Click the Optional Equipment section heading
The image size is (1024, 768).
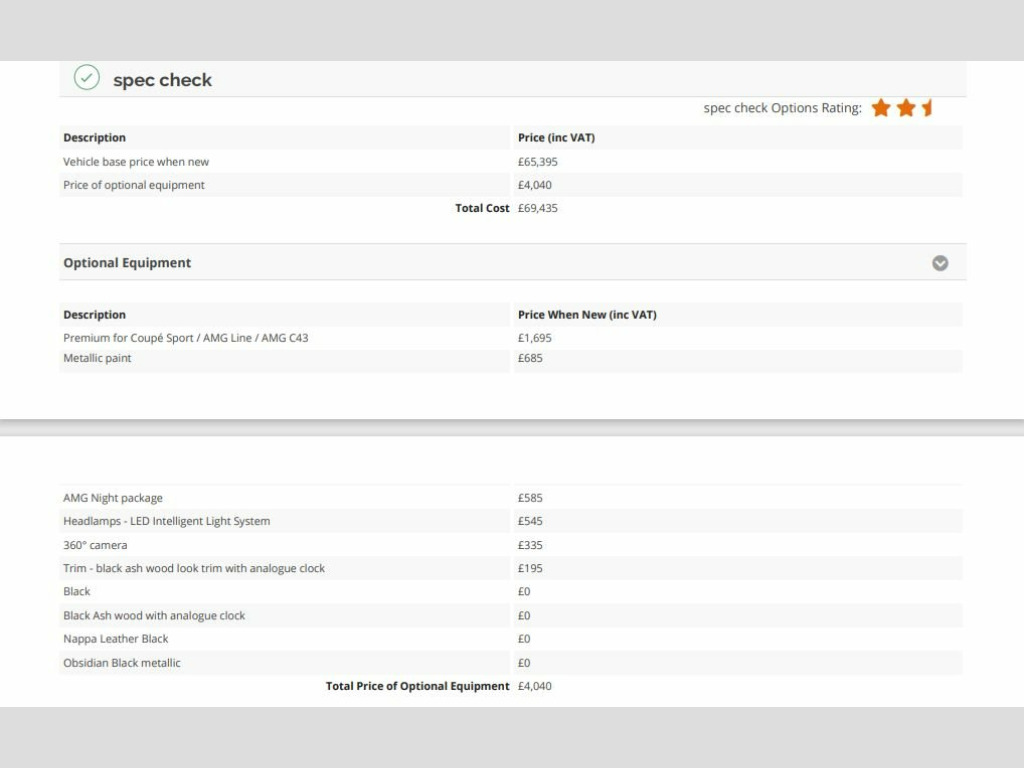(x=127, y=263)
